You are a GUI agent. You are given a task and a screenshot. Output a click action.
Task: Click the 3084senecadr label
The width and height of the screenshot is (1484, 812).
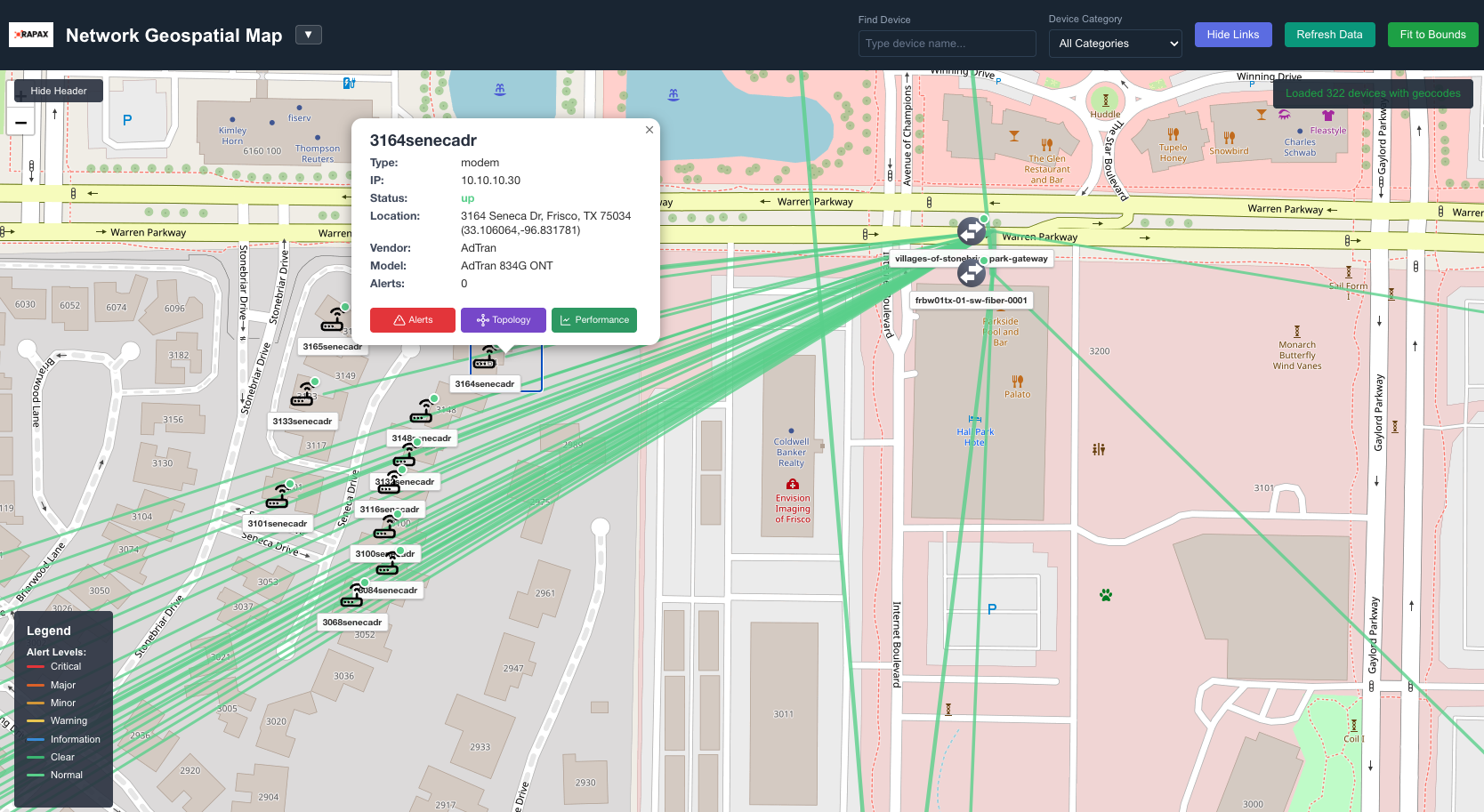click(389, 591)
